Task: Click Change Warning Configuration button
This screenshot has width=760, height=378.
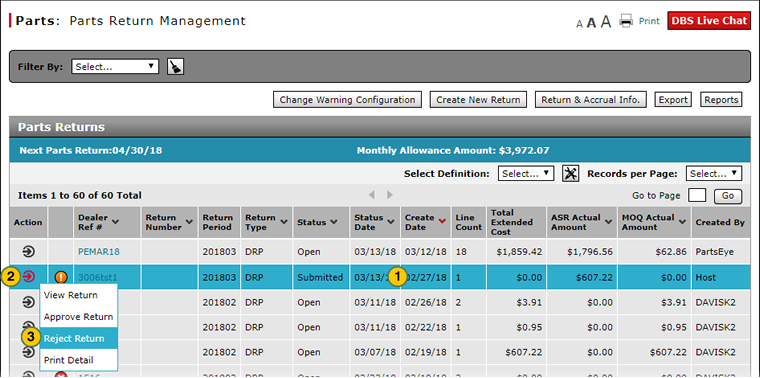Action: pos(348,100)
